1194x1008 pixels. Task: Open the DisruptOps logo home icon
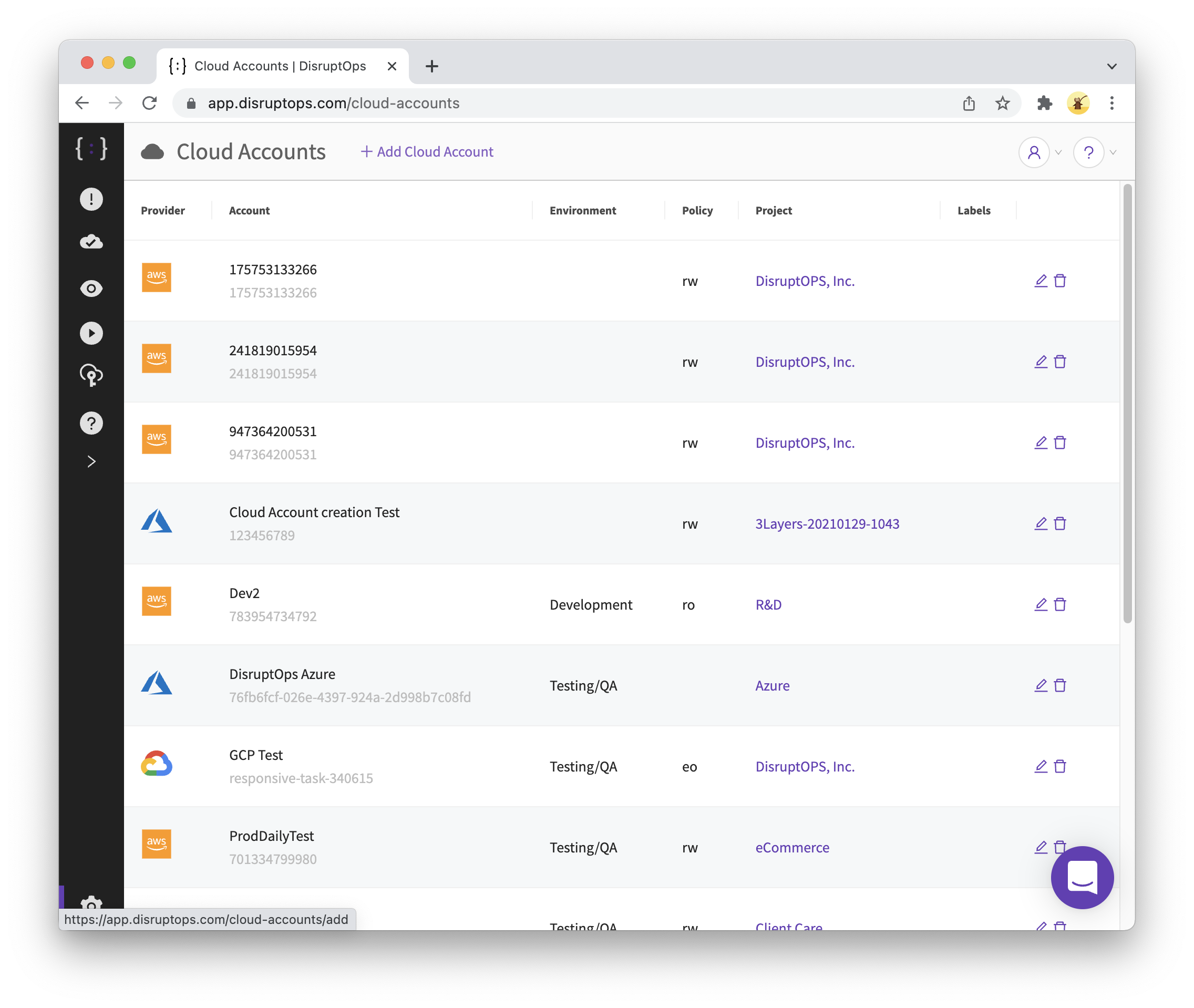coord(91,149)
